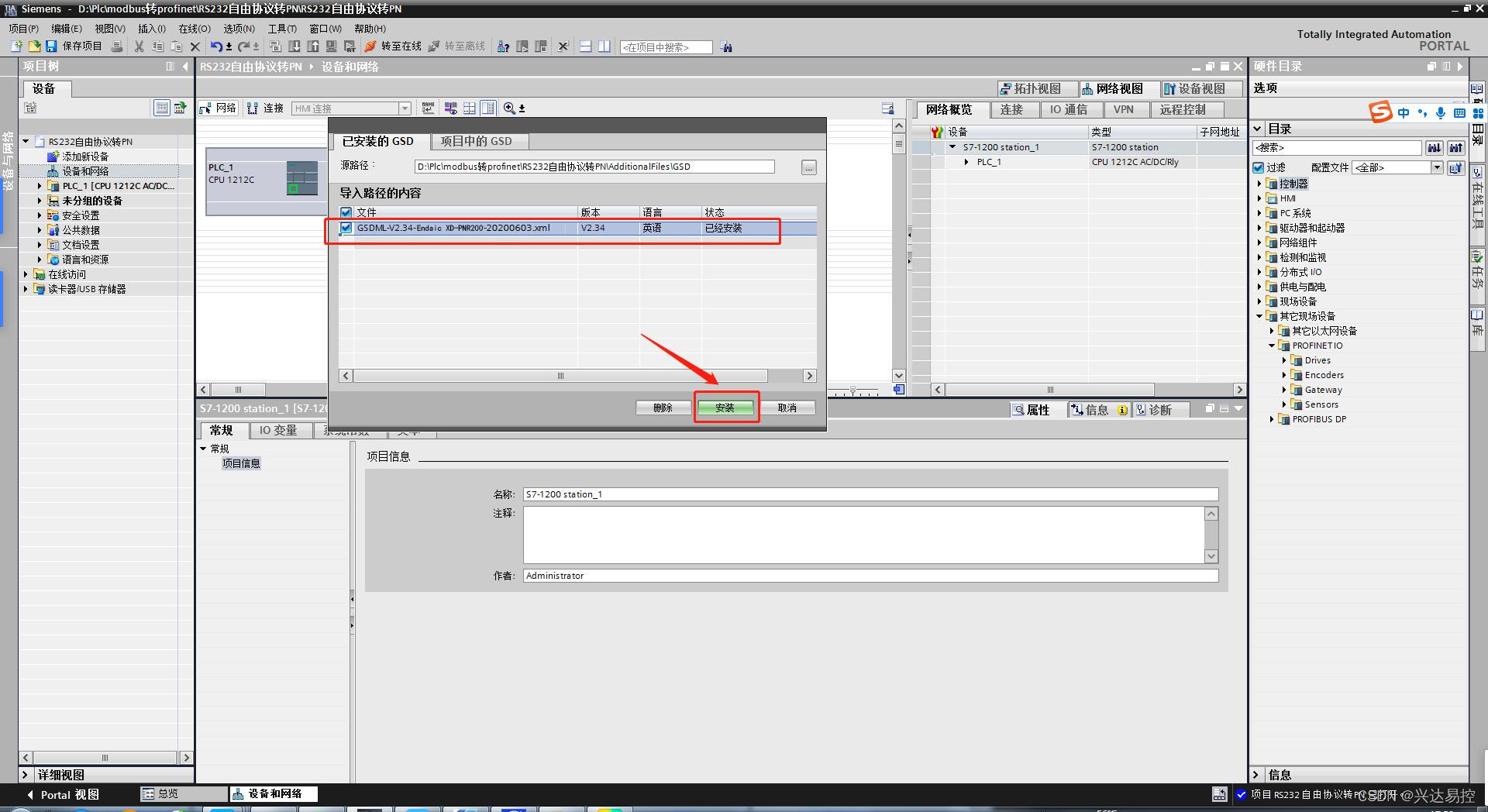Image resolution: width=1488 pixels, height=812 pixels.
Task: Collapse the PROFINET IO folder
Action: (x=1272, y=346)
